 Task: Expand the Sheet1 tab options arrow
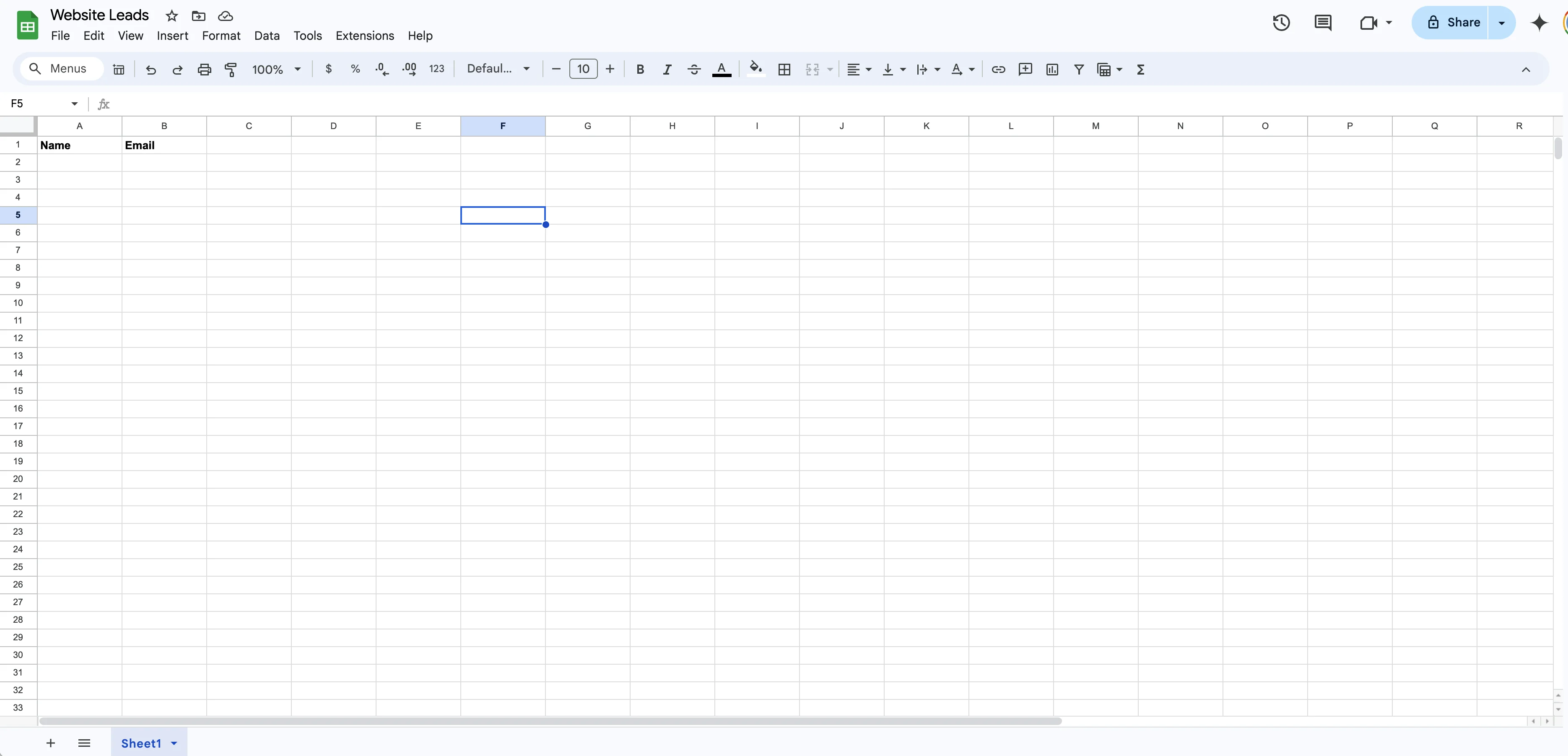point(174,743)
